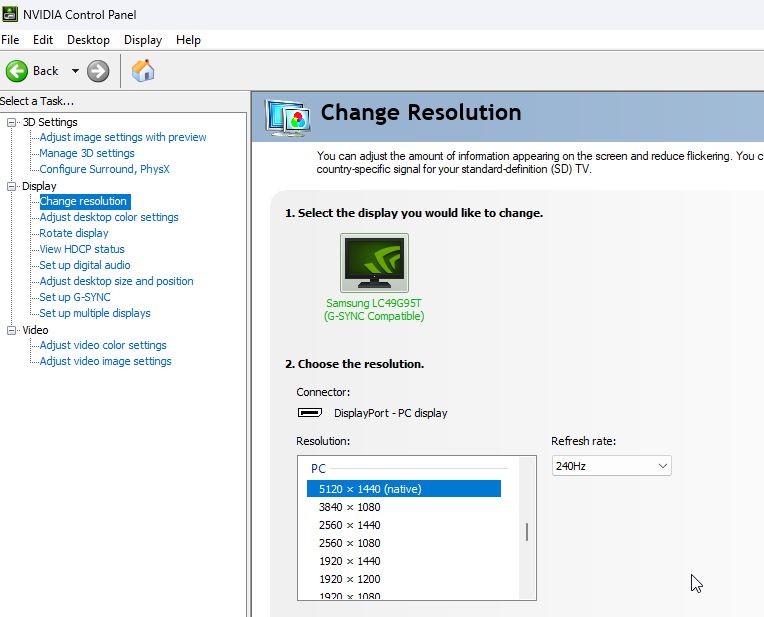The image size is (764, 617).
Task: Click the Change Resolution header icon
Action: 287,116
